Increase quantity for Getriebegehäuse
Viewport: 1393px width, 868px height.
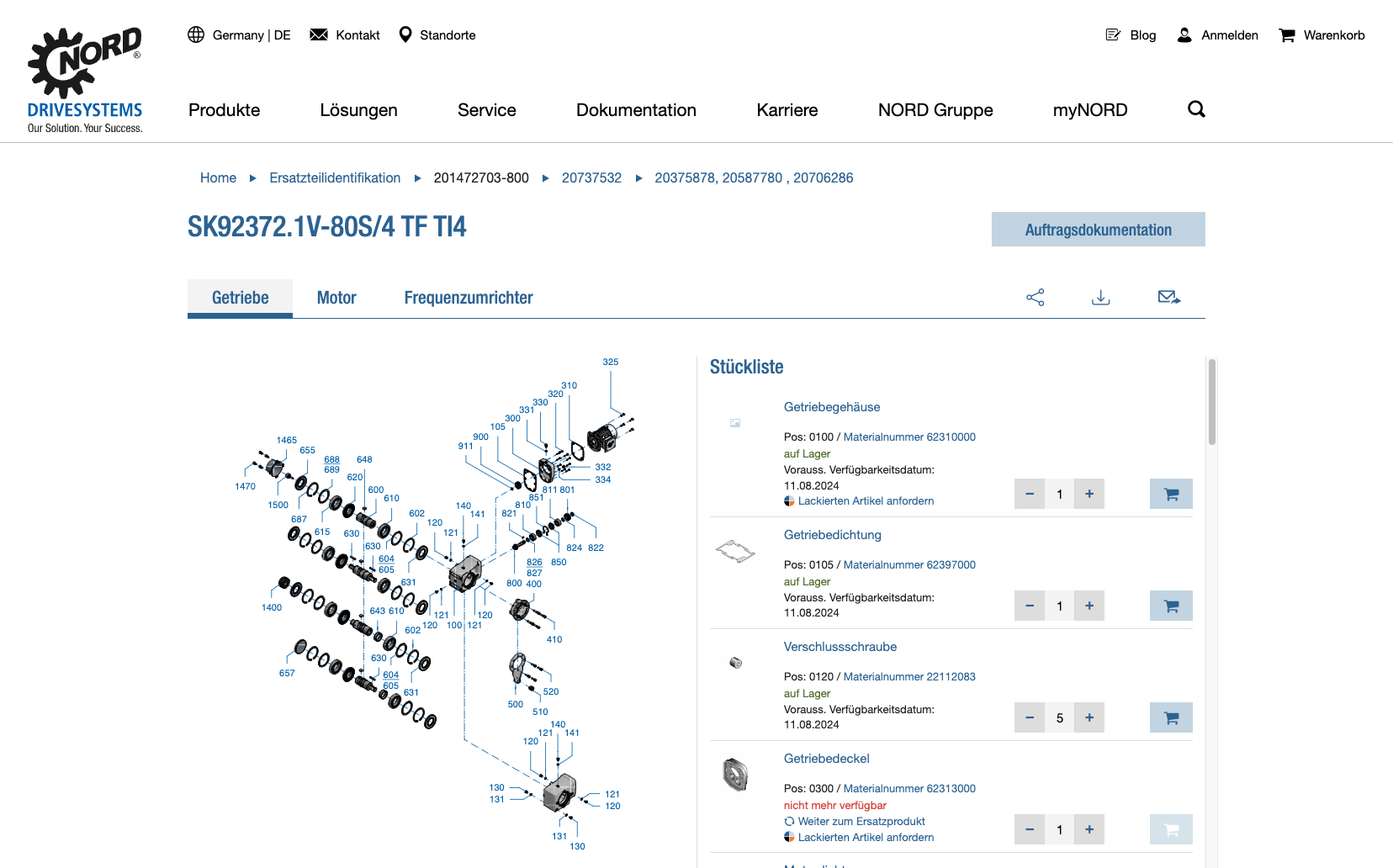pyautogui.click(x=1089, y=494)
